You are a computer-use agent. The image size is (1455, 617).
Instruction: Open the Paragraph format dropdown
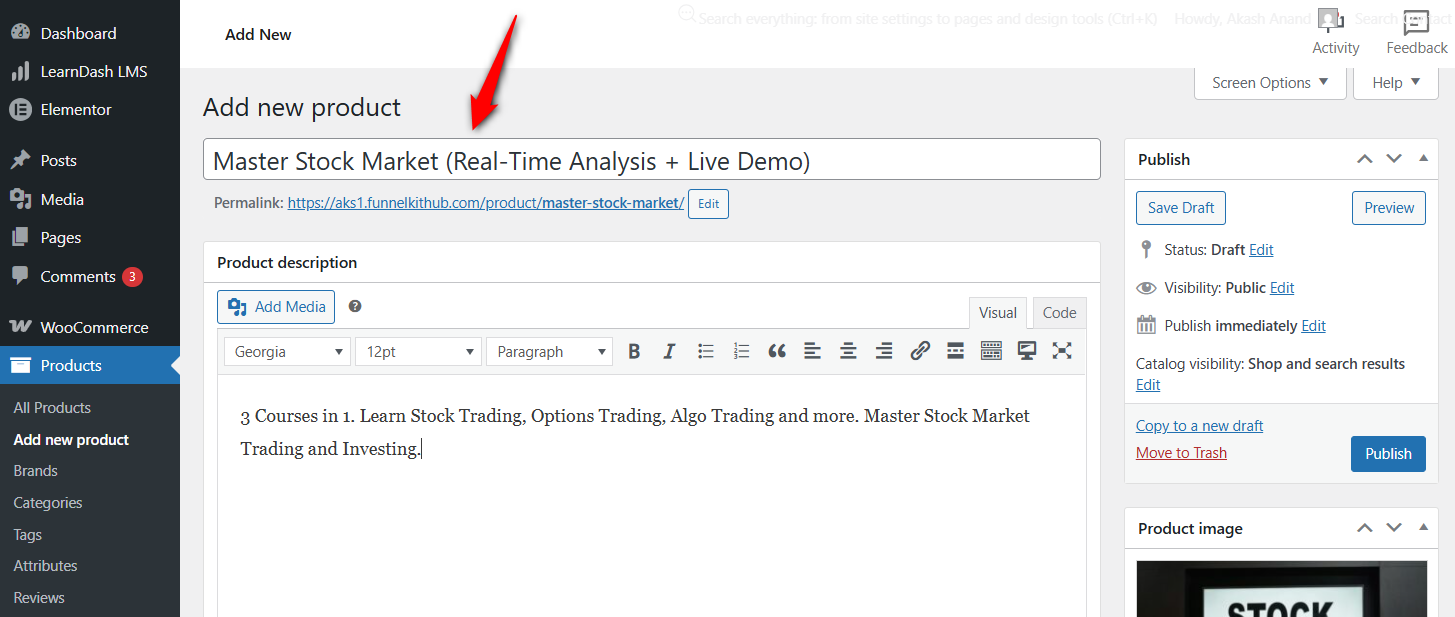(549, 352)
